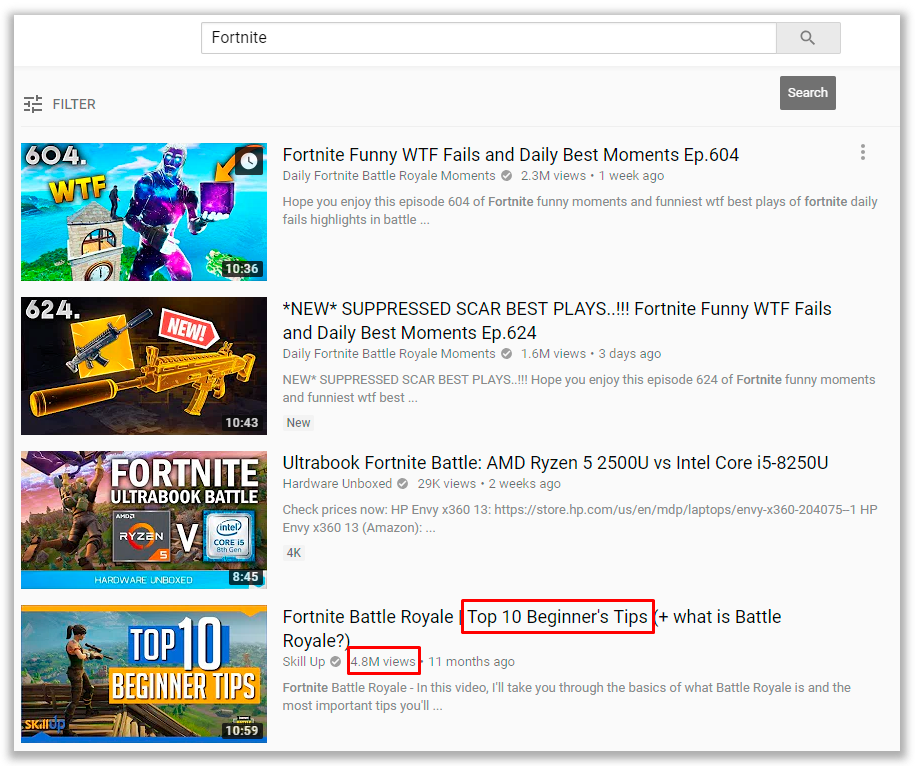Image resolution: width=915 pixels, height=766 pixels.
Task: Visit the Skill Up channel
Action: click(303, 662)
